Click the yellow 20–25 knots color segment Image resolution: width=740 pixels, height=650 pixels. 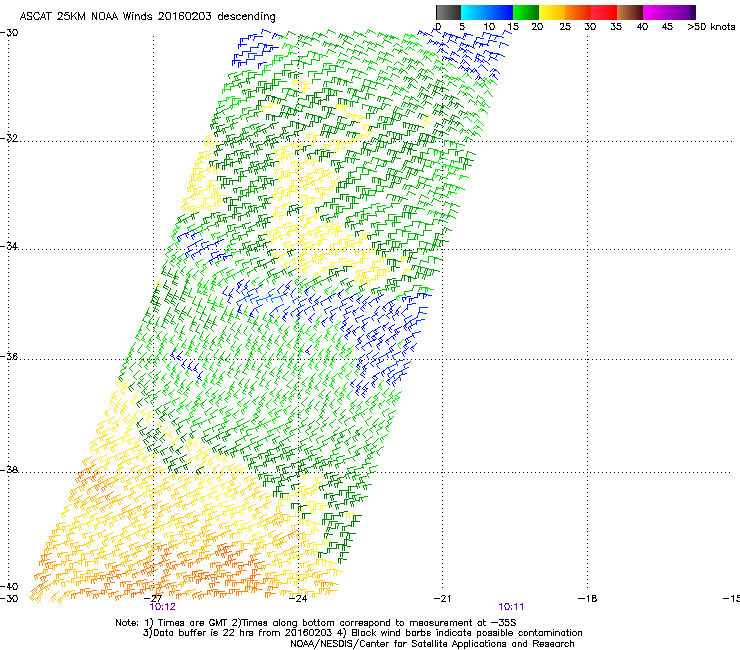click(552, 12)
